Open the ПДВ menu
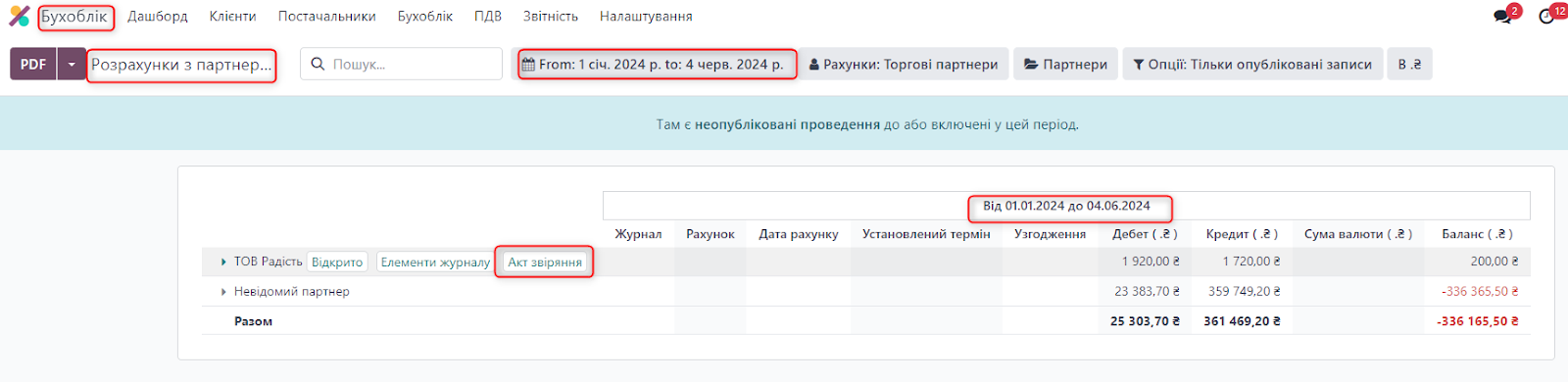Viewport: 1568px width, 382px height. tap(488, 17)
